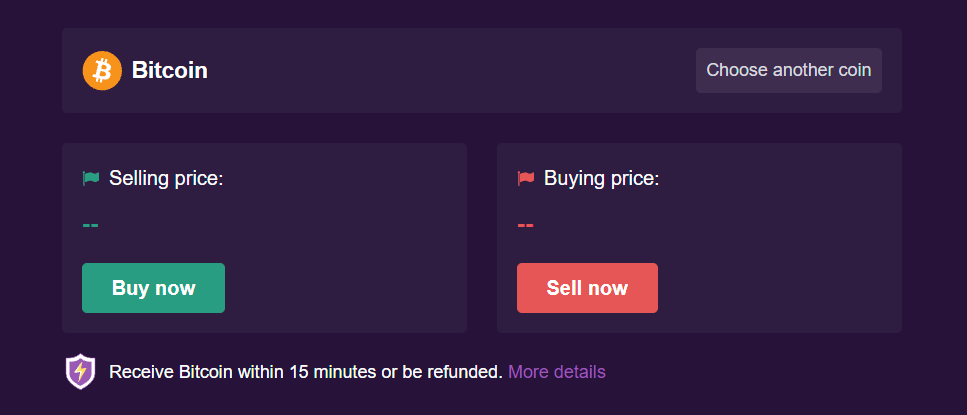Select the Buying price label text
Viewport: 967px width, 415px height.
[x=601, y=179]
